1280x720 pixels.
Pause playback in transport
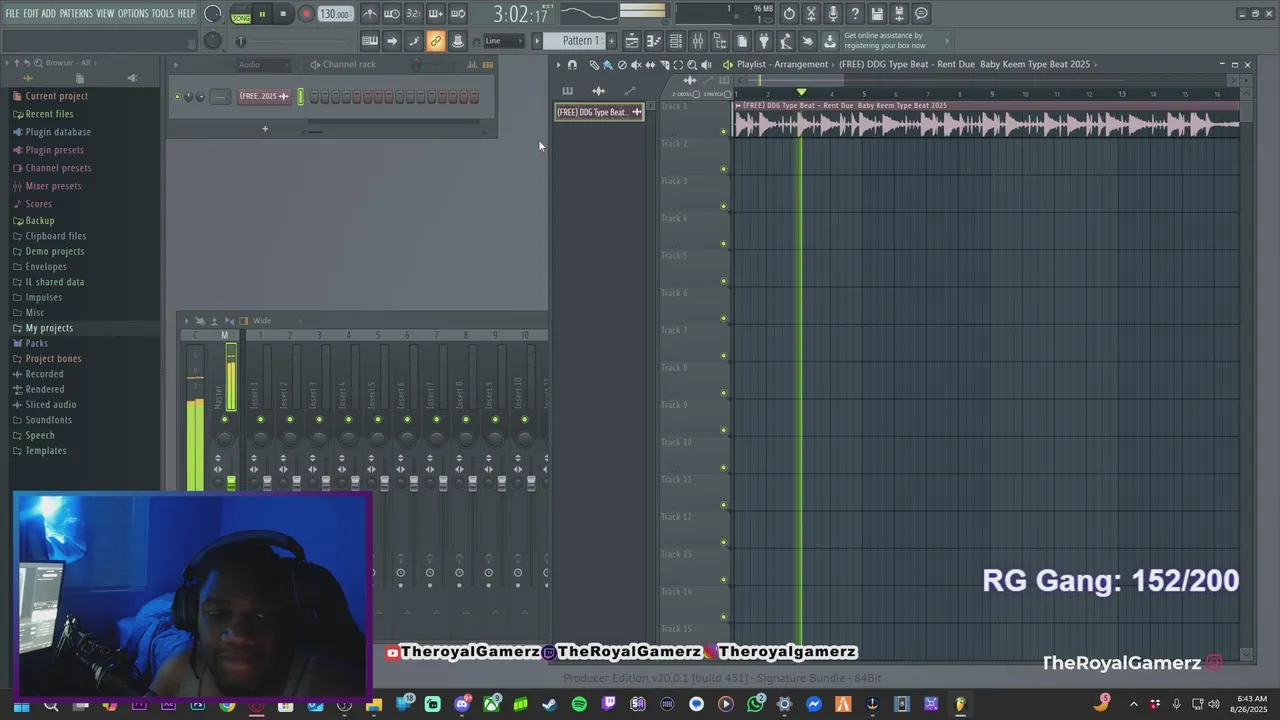pyautogui.click(x=262, y=14)
